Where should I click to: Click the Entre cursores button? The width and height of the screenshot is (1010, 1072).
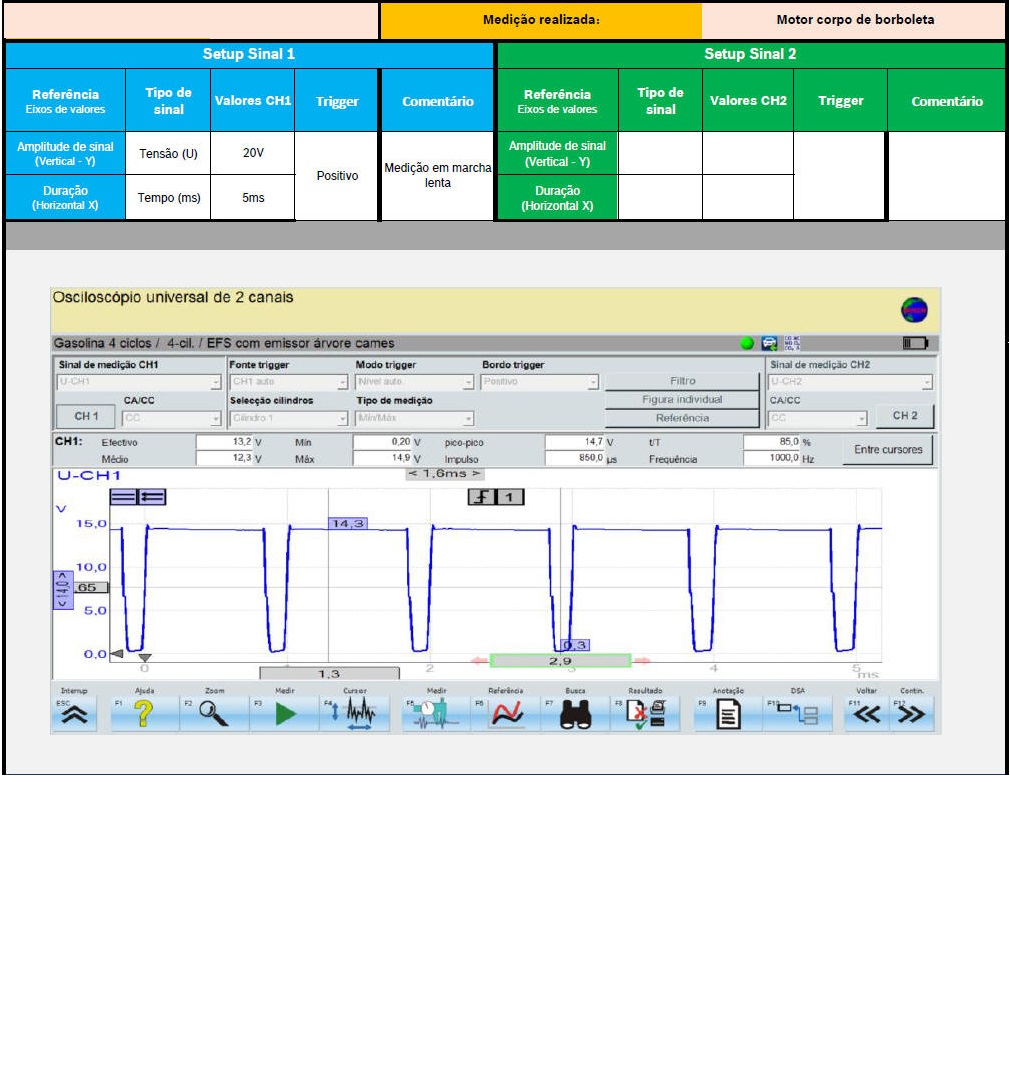point(887,450)
